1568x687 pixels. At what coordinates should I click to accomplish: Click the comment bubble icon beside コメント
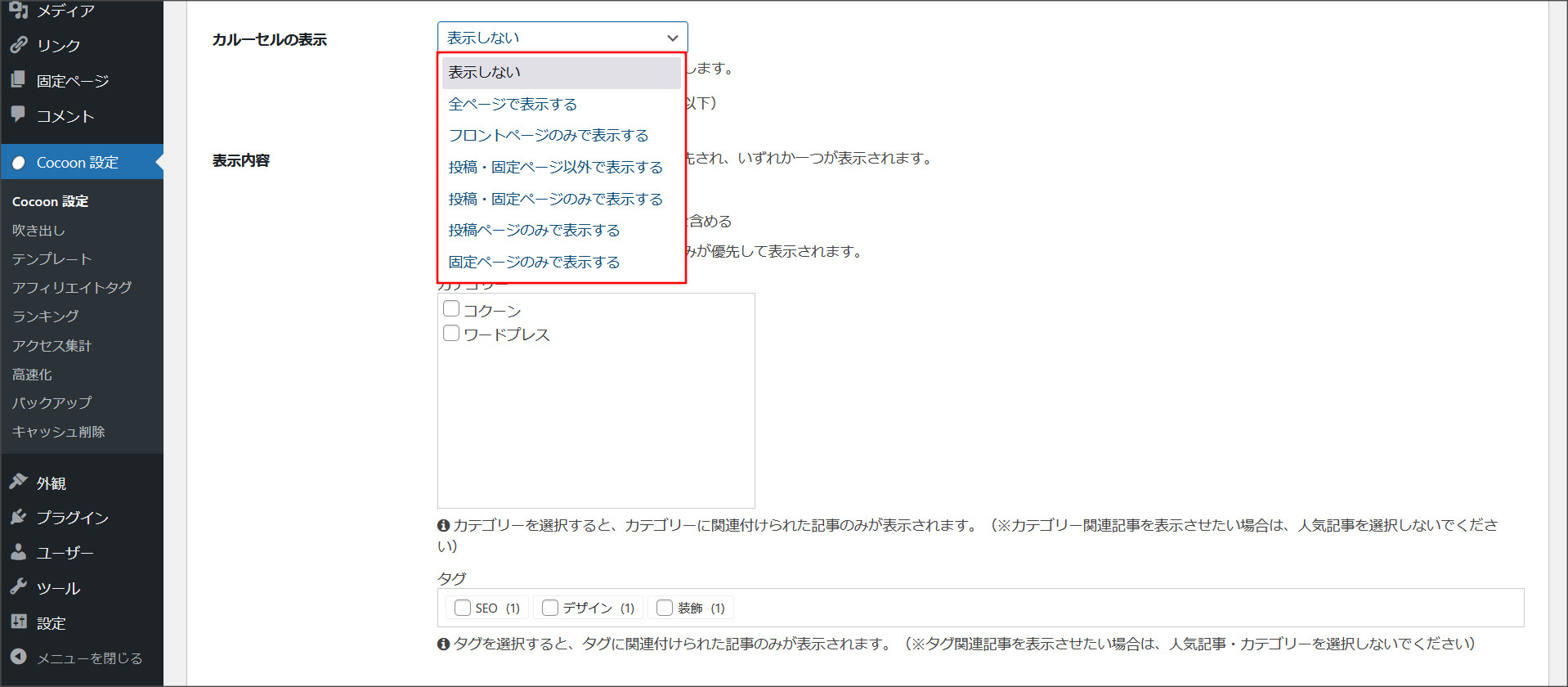point(19,115)
